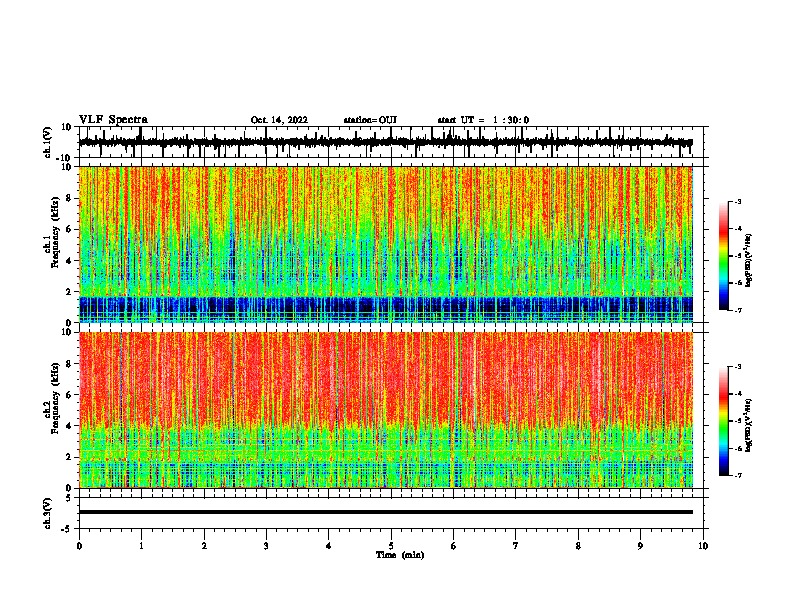This screenshot has width=792, height=612.
Task: Click the "station=OUI" header label
Action: coord(370,120)
